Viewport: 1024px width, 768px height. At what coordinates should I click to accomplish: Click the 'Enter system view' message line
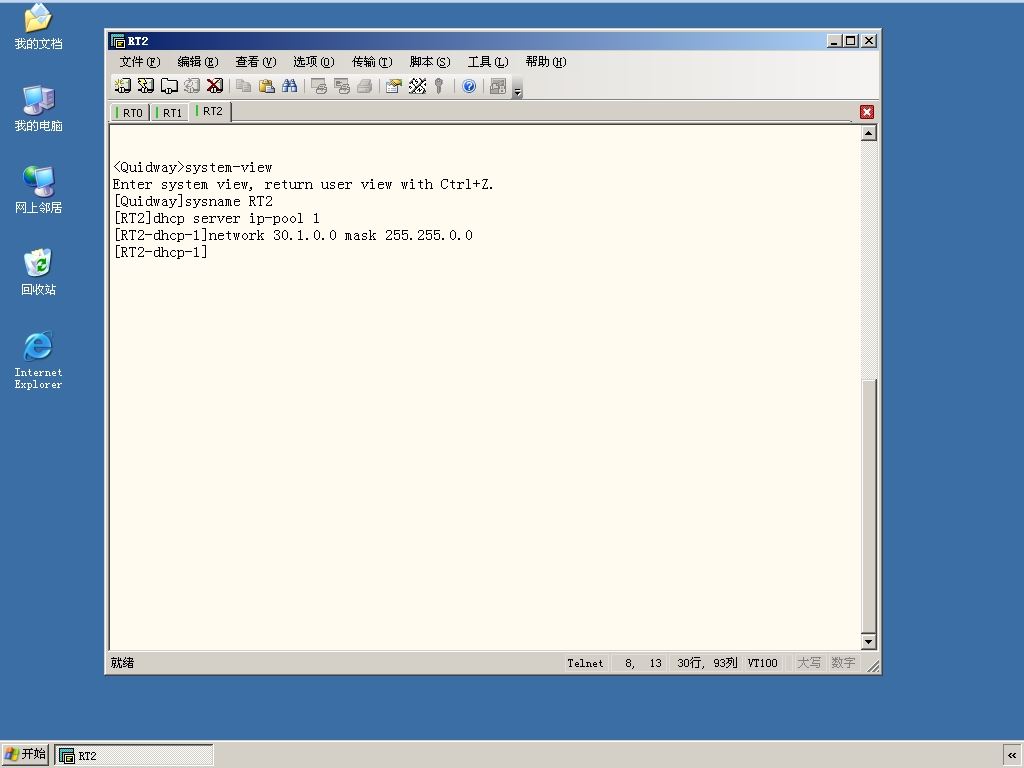[x=303, y=184]
